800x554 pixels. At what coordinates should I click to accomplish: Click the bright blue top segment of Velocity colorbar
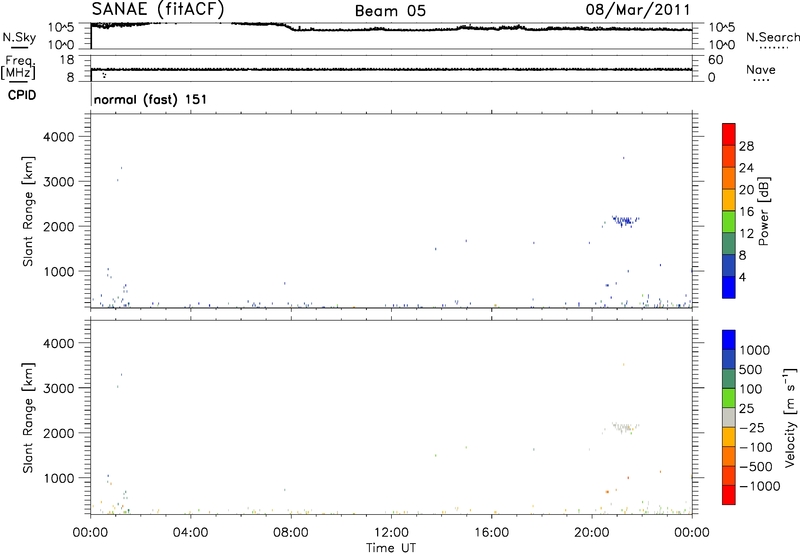[729, 340]
